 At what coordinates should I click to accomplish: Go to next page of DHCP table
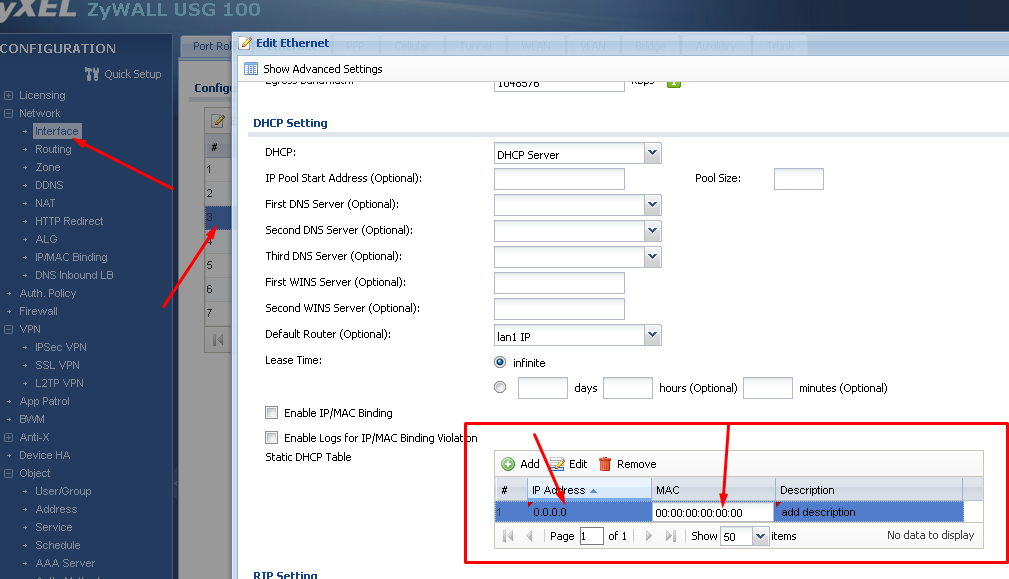(x=649, y=536)
